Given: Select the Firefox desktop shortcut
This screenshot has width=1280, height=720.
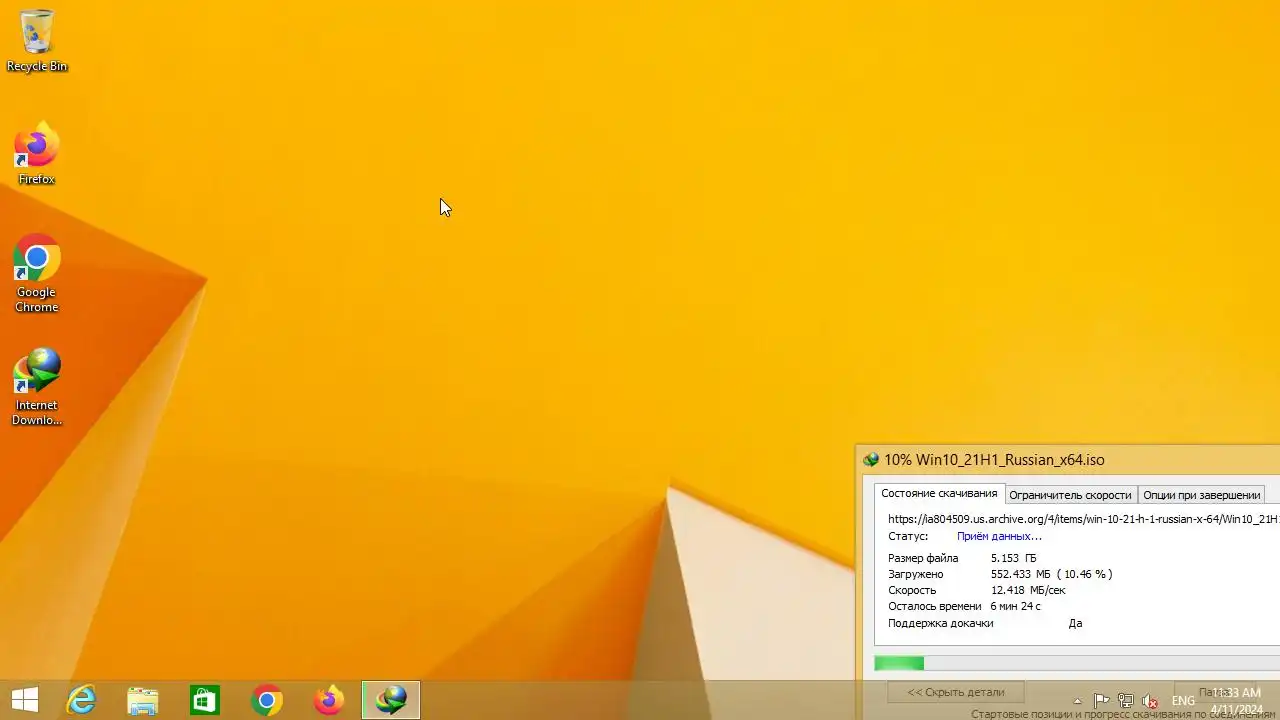Looking at the screenshot, I should point(37,155).
